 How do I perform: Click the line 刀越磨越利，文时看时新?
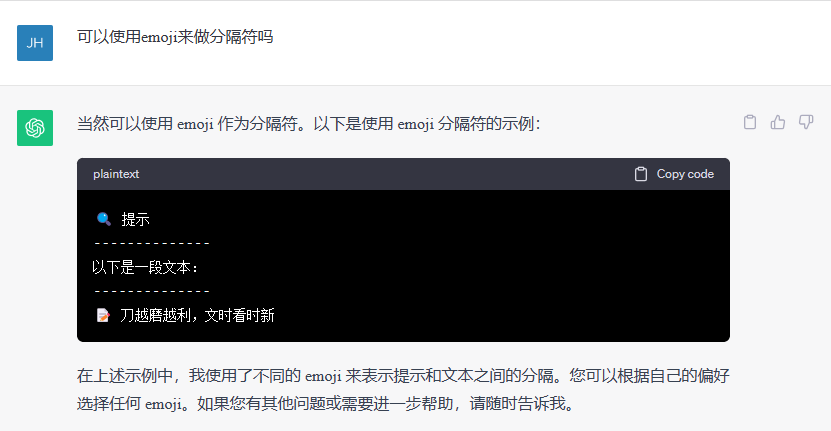click(197, 315)
